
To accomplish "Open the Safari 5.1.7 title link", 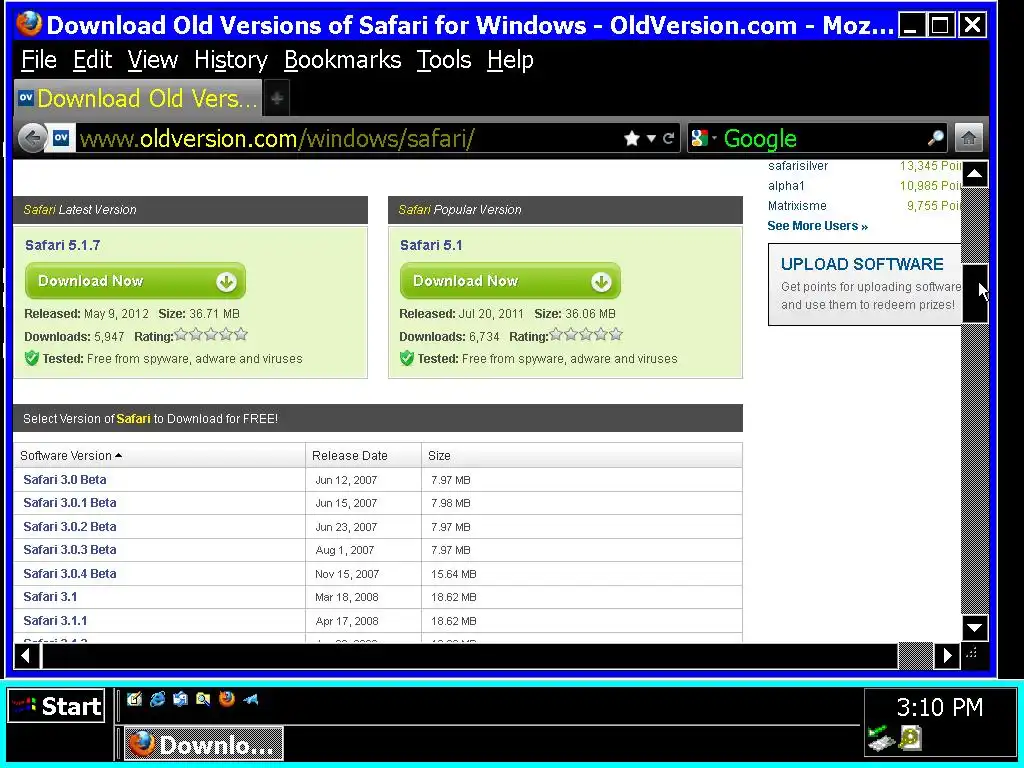I will pos(62,245).
